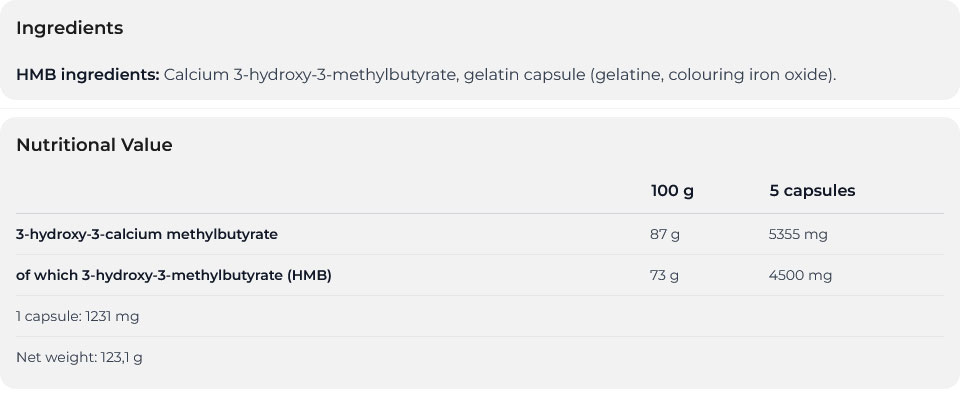Click the 5355 mg value
Screen dimensions: 960x393
798,234
